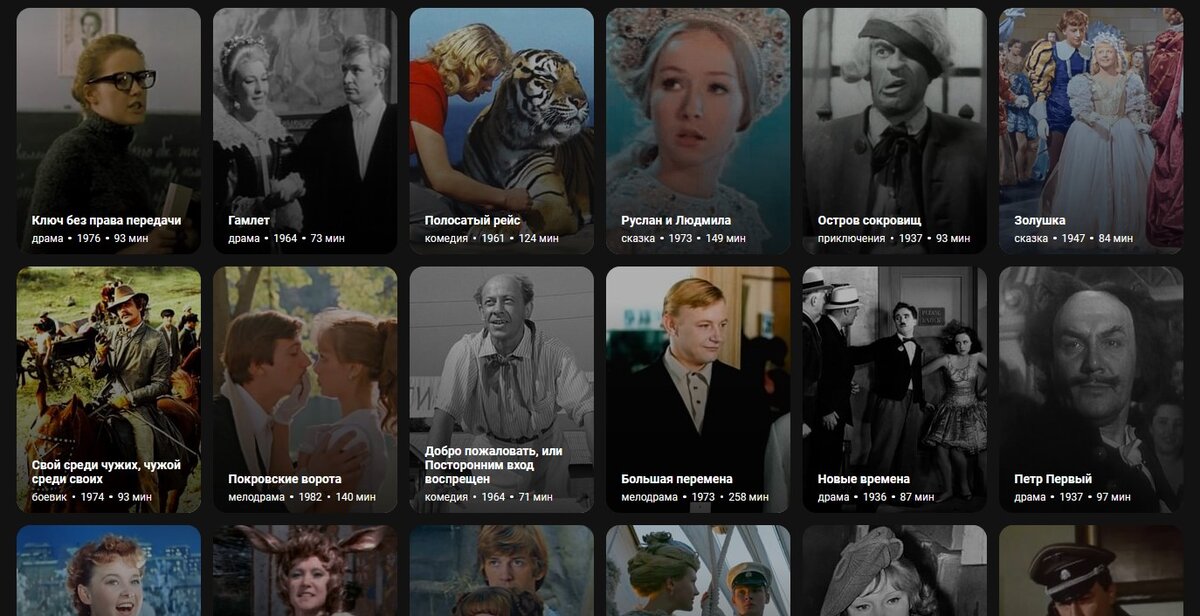Open the partially visible card with officer in cap
The image size is (1200, 616).
point(1091,571)
